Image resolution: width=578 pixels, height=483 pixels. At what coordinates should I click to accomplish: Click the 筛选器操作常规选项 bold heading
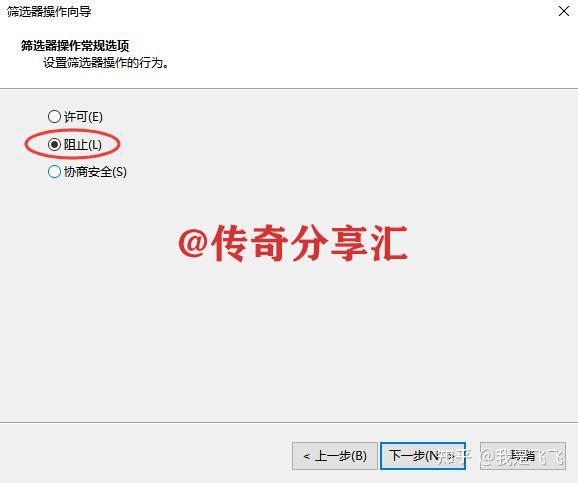(75, 46)
